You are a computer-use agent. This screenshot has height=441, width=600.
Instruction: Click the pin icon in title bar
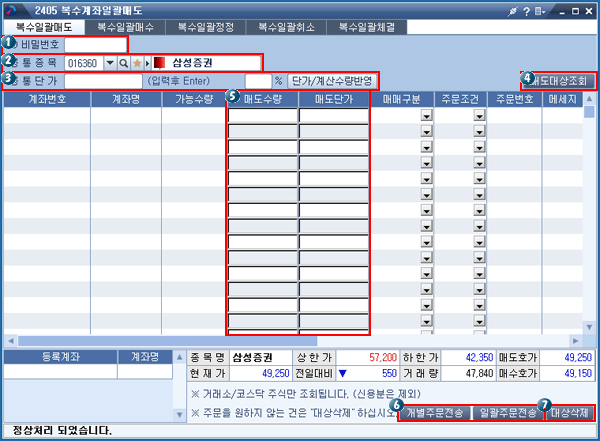pos(512,10)
